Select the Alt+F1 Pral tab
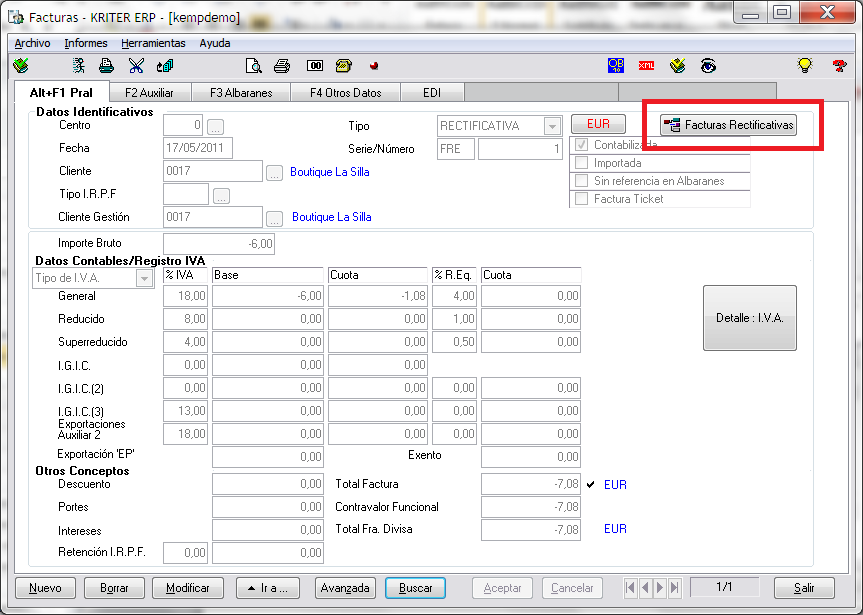Viewport: 863px width, 615px height. [x=61, y=92]
